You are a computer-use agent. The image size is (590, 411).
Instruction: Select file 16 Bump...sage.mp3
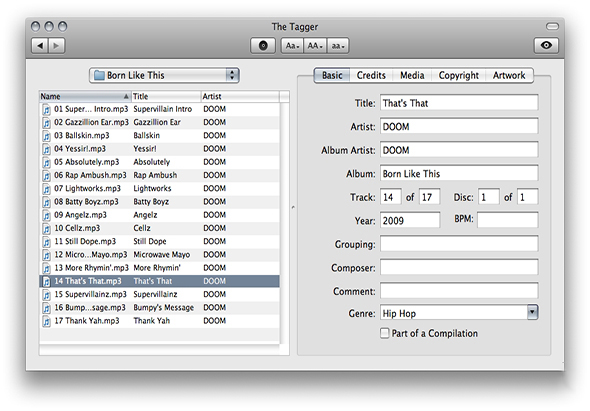pos(160,307)
